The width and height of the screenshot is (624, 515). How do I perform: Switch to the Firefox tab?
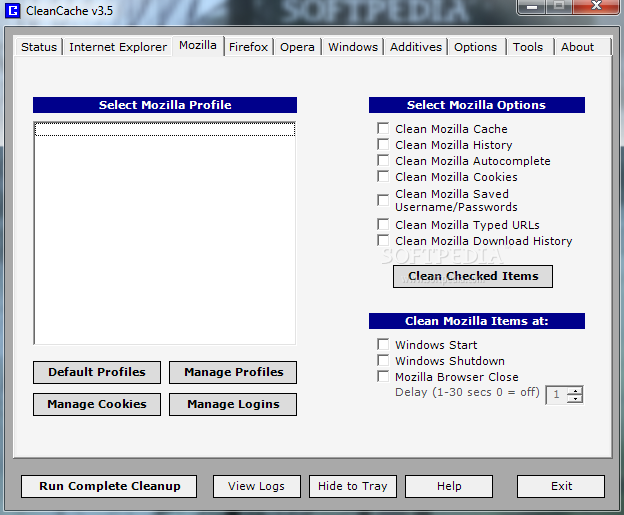[x=248, y=47]
